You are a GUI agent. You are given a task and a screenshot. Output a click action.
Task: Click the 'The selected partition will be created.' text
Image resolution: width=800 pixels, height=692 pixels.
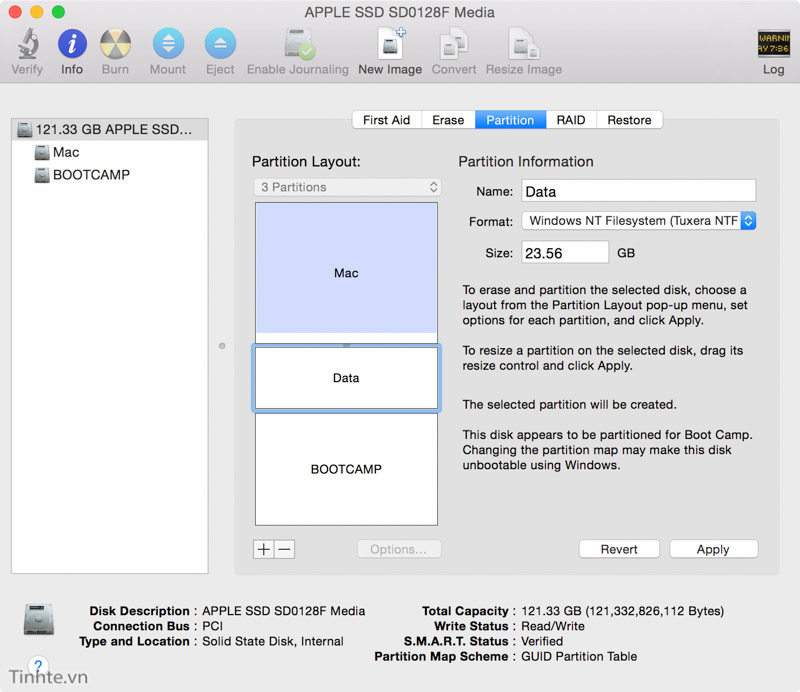569,405
